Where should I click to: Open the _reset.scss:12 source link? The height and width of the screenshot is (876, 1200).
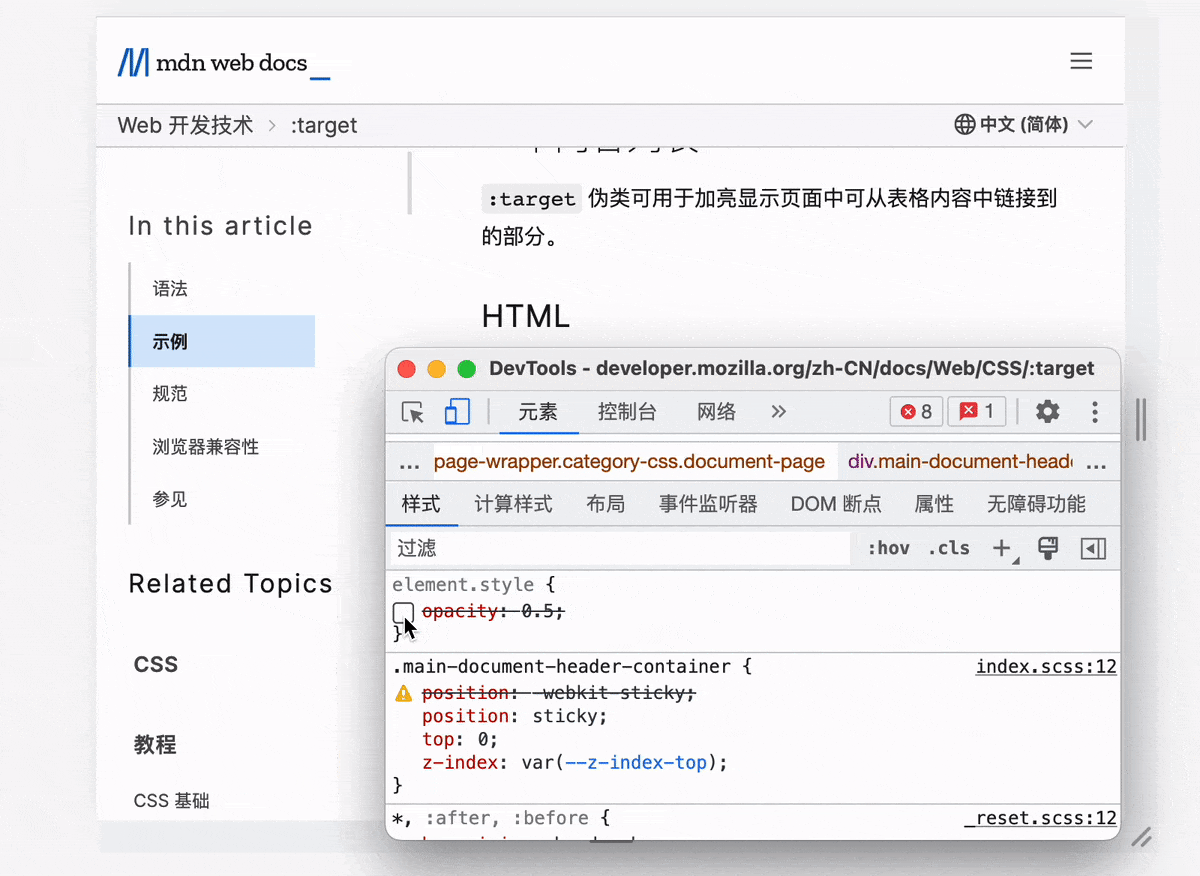tap(1040, 818)
